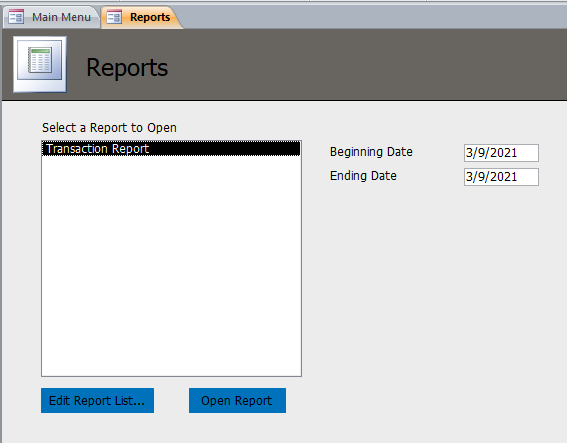
Task: Click the dark gray header banner
Action: (362, 64)
